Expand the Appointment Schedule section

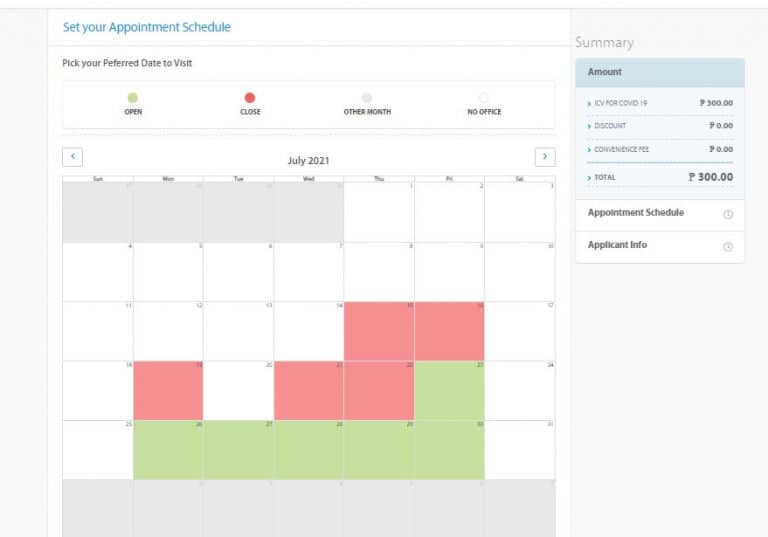click(x=636, y=213)
